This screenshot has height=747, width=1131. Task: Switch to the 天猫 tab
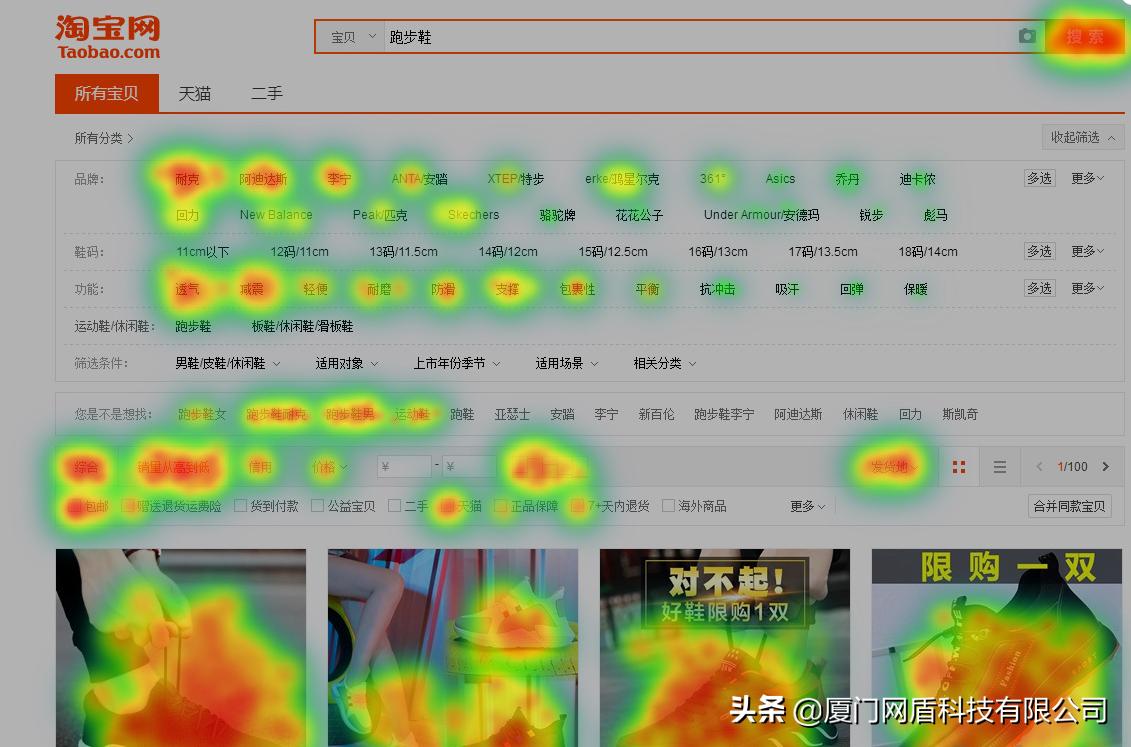click(x=194, y=93)
